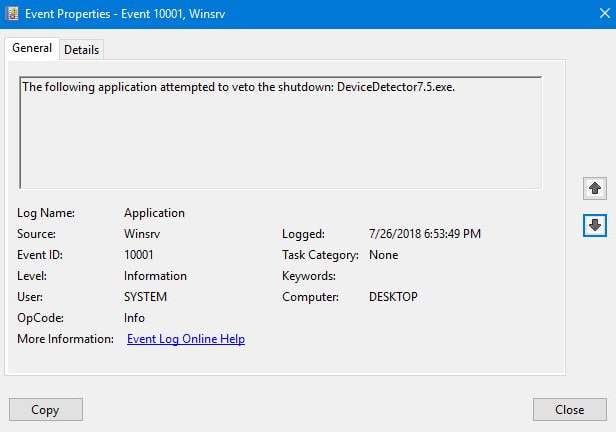Click the up arrow previous event button
Screen dimensions: 616x432
tap(595, 188)
